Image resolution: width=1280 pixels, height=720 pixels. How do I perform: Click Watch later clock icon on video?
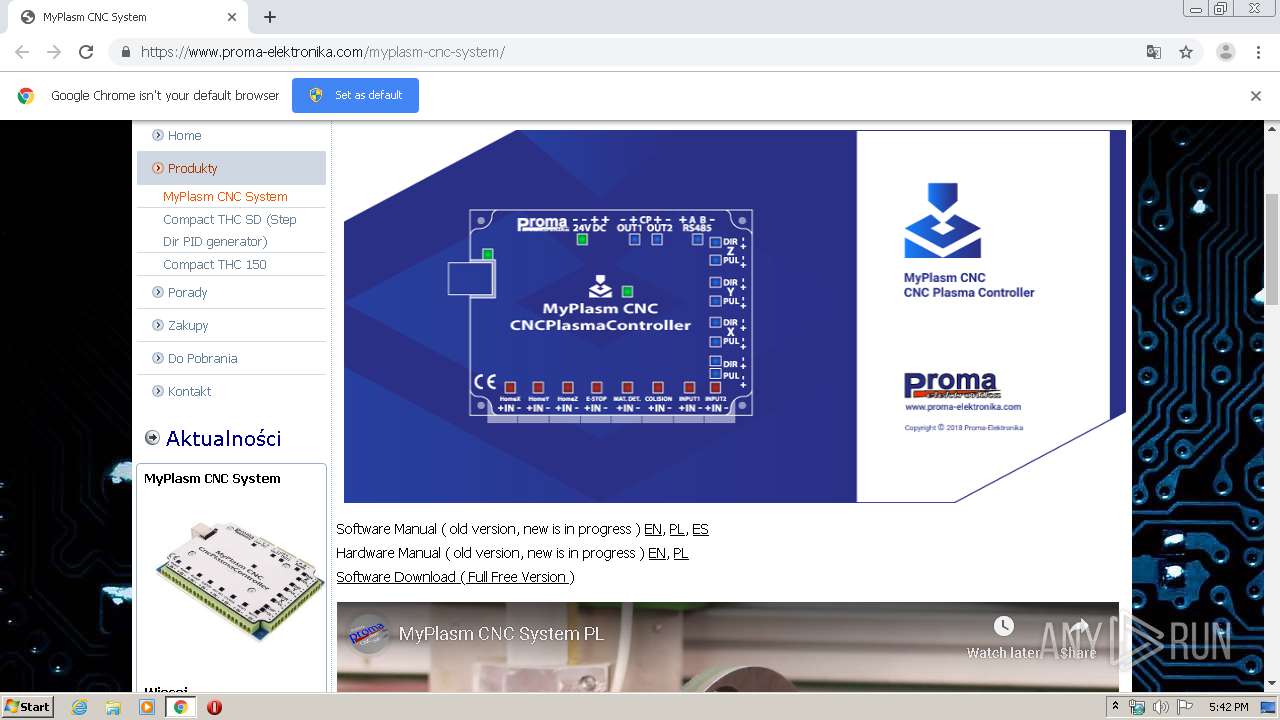point(1004,626)
